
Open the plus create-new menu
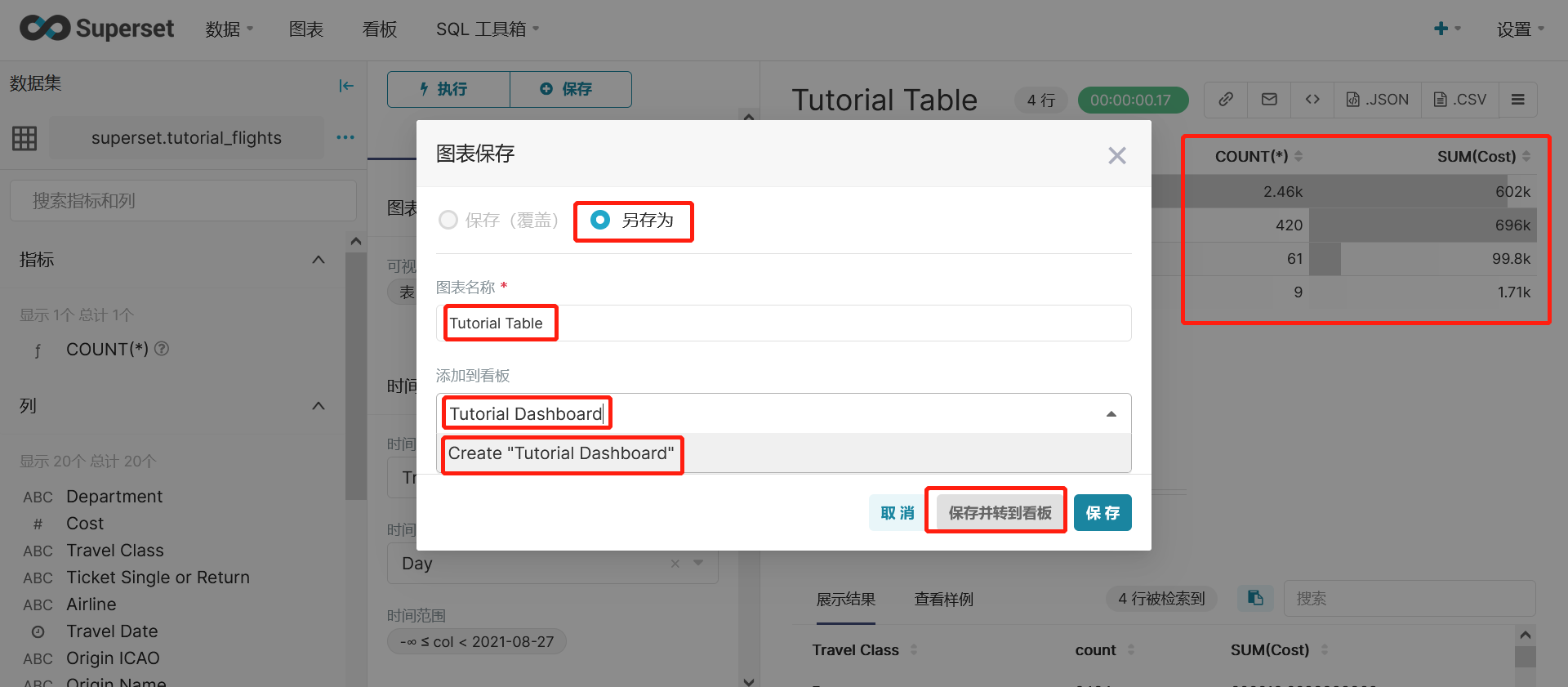click(1446, 29)
